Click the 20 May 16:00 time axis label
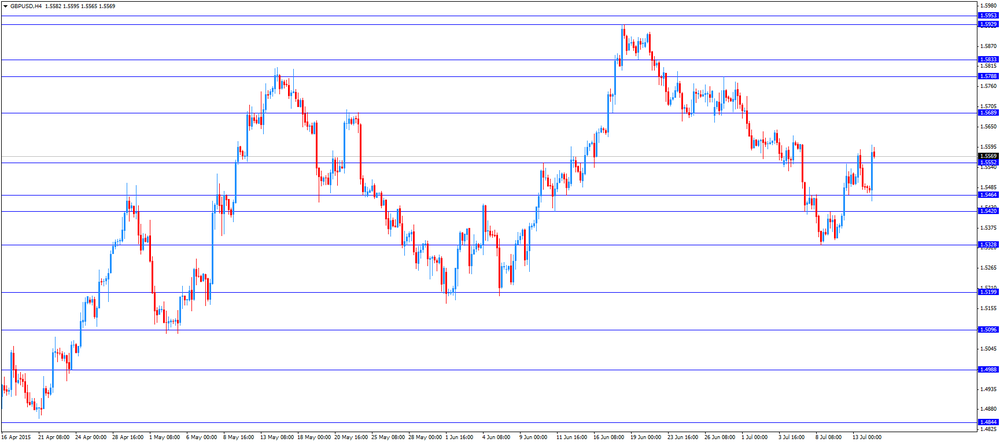 (x=351, y=438)
